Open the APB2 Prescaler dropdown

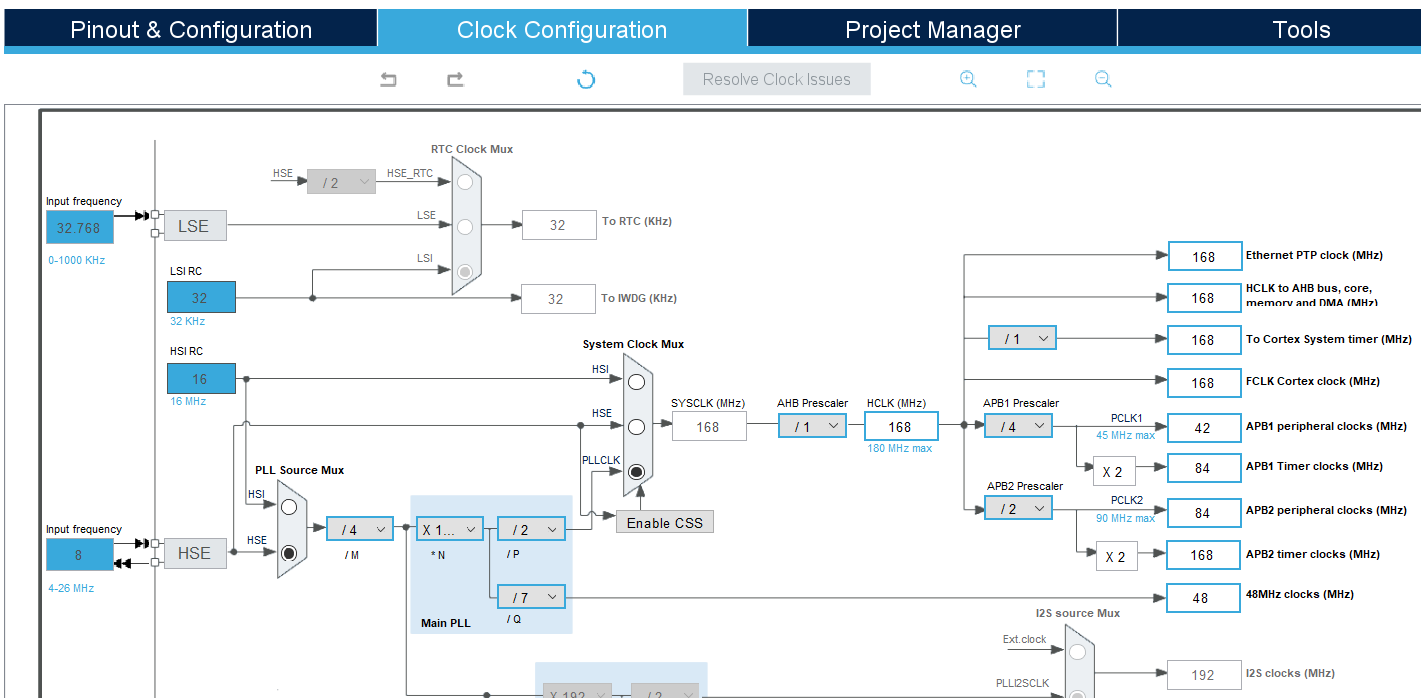(x=1018, y=509)
